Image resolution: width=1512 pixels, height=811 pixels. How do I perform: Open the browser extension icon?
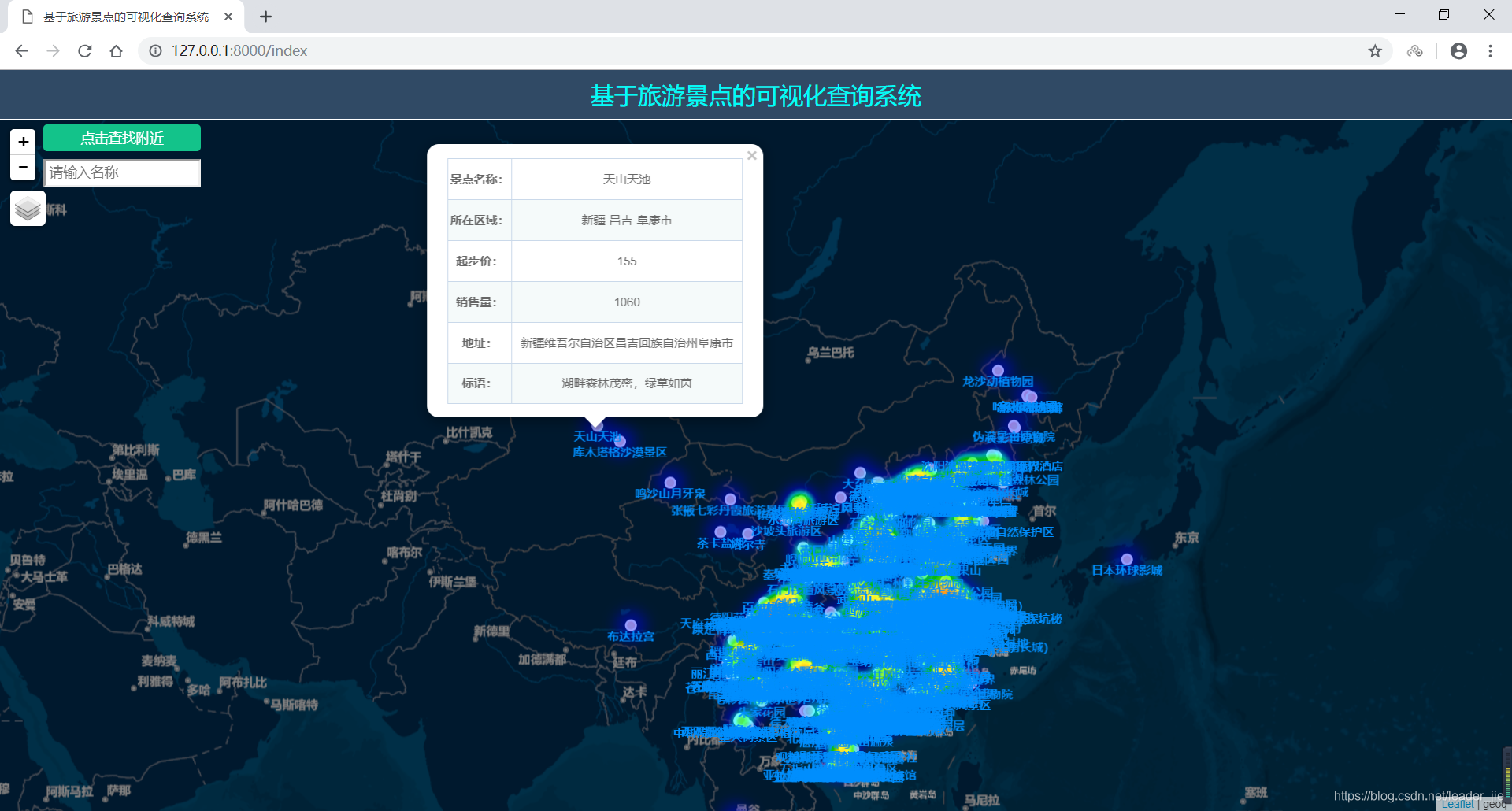point(1415,51)
